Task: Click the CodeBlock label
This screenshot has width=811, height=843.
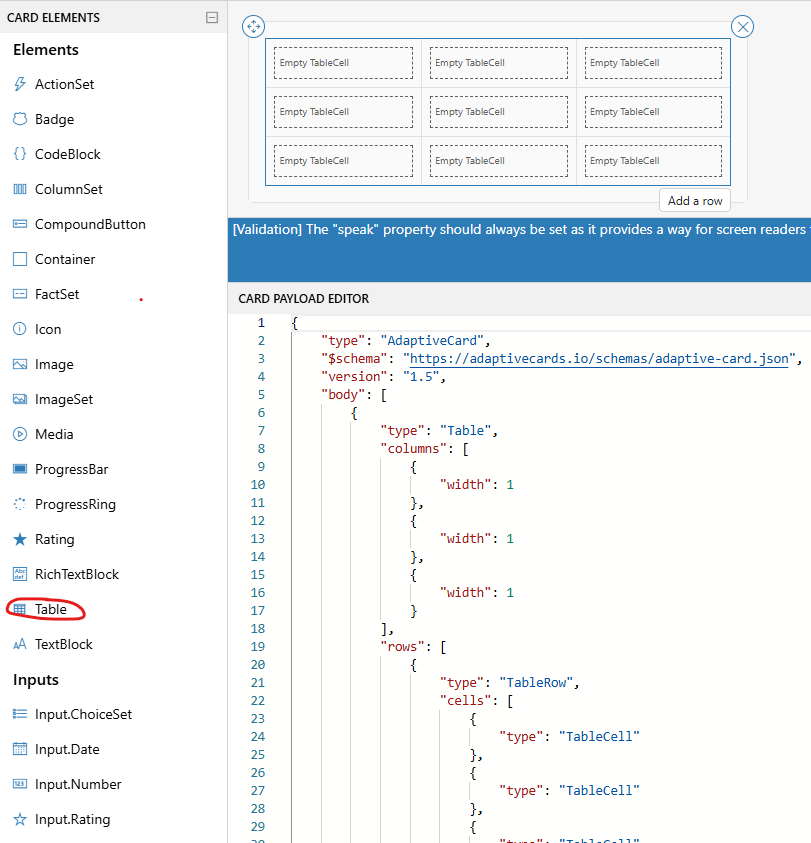Action: (68, 154)
